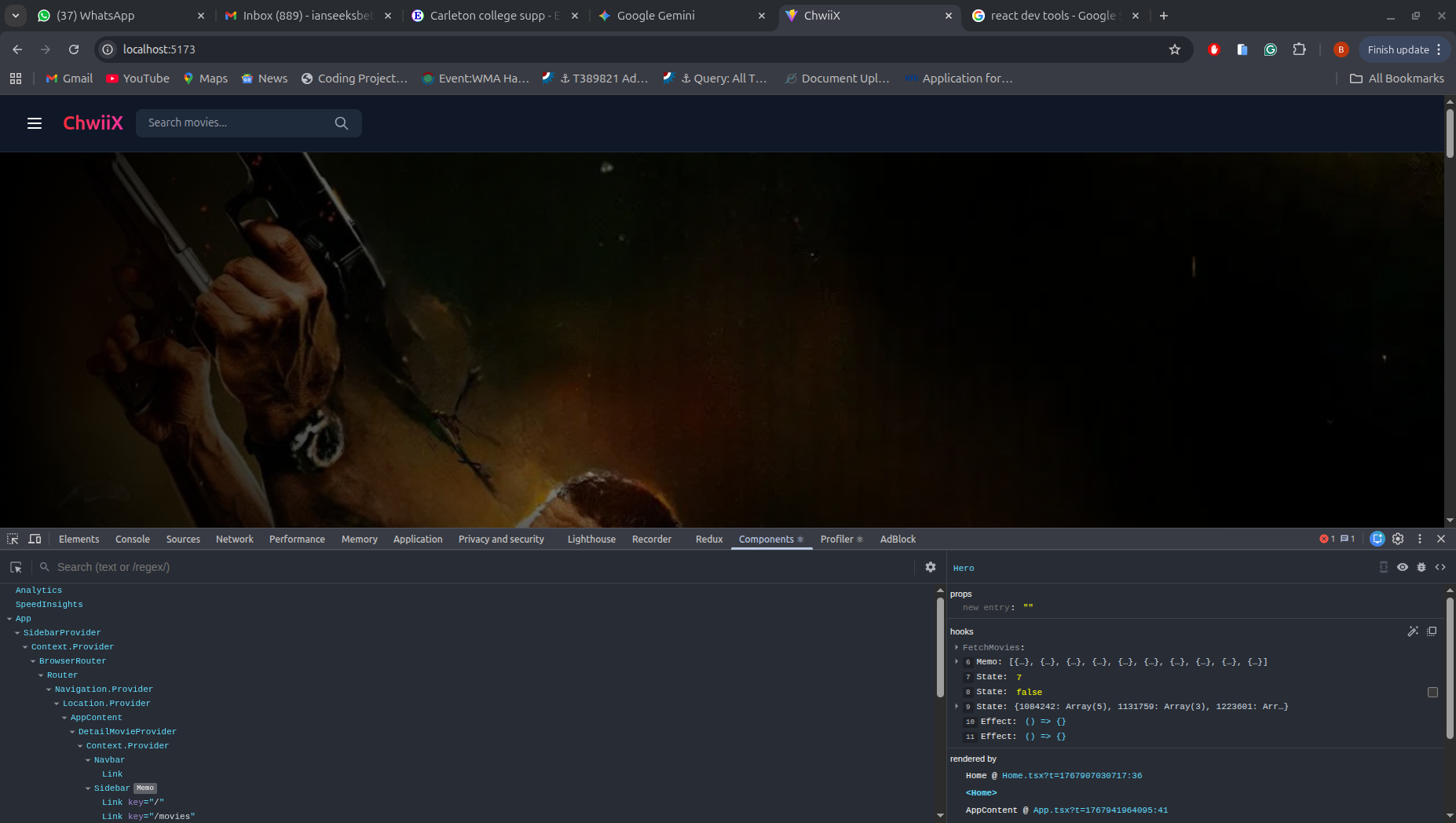Click the Search movies input field
This screenshot has width=1456, height=823.
236,123
